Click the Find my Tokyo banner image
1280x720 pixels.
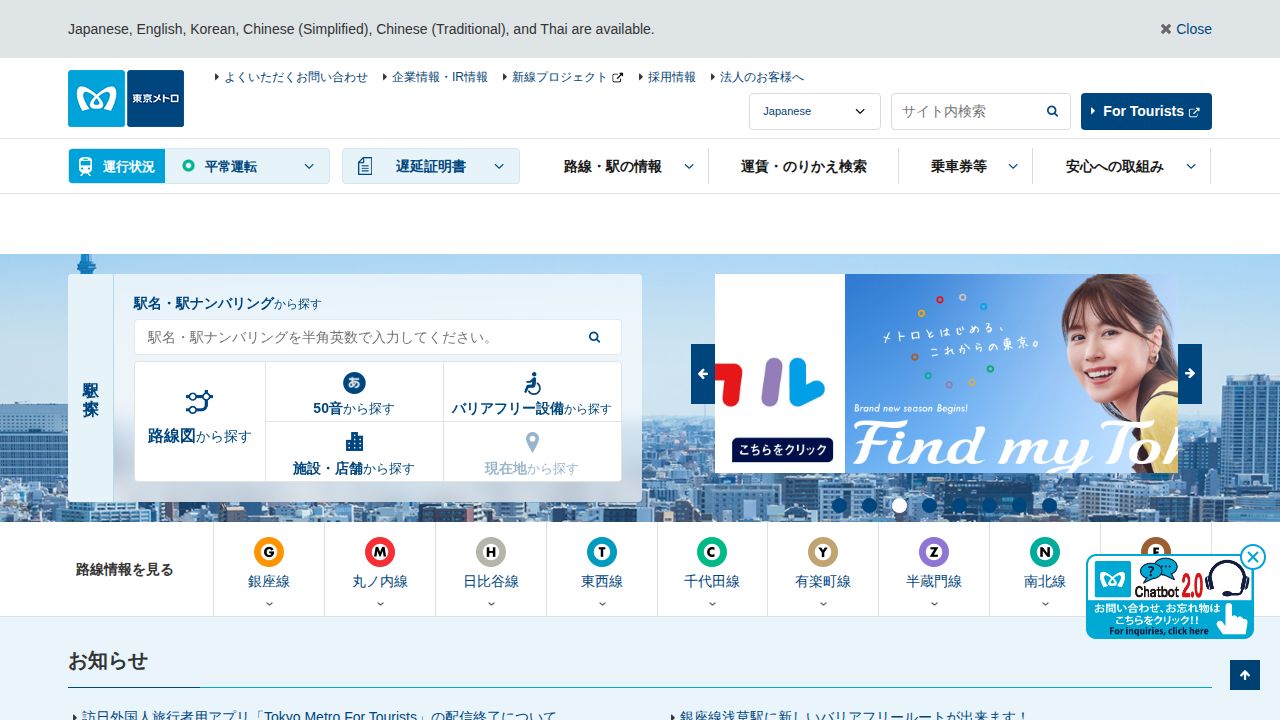[1011, 374]
